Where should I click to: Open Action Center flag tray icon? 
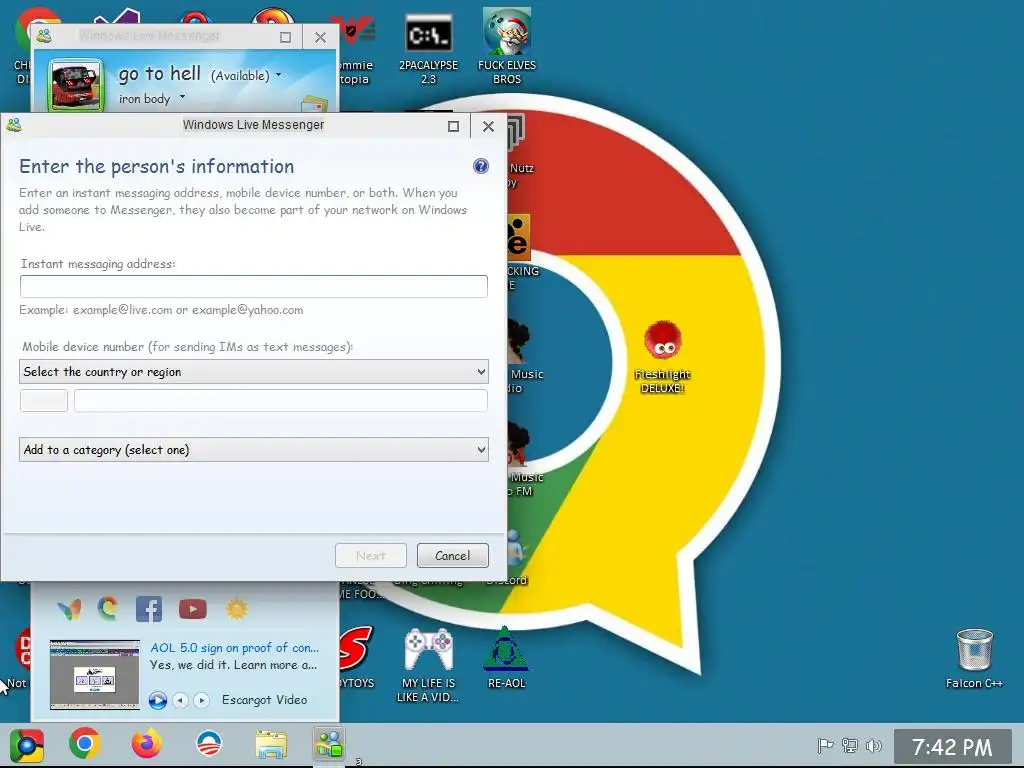(x=825, y=745)
